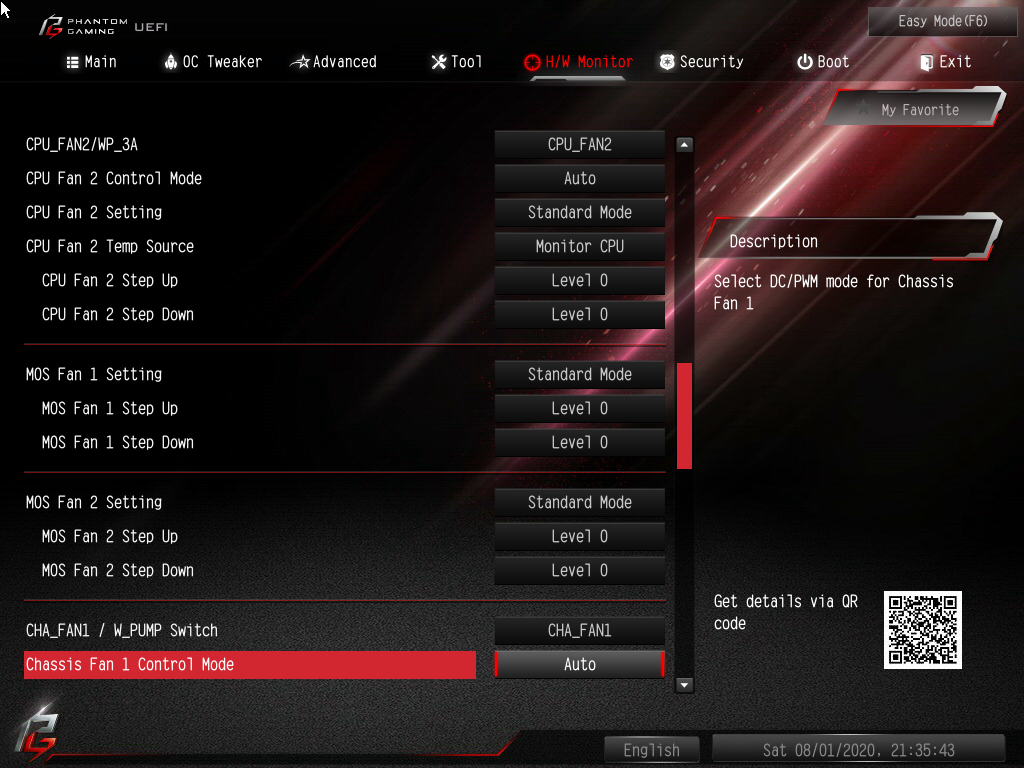Click the QR code image
The width and height of the screenshot is (1024, 768).
[x=923, y=630]
